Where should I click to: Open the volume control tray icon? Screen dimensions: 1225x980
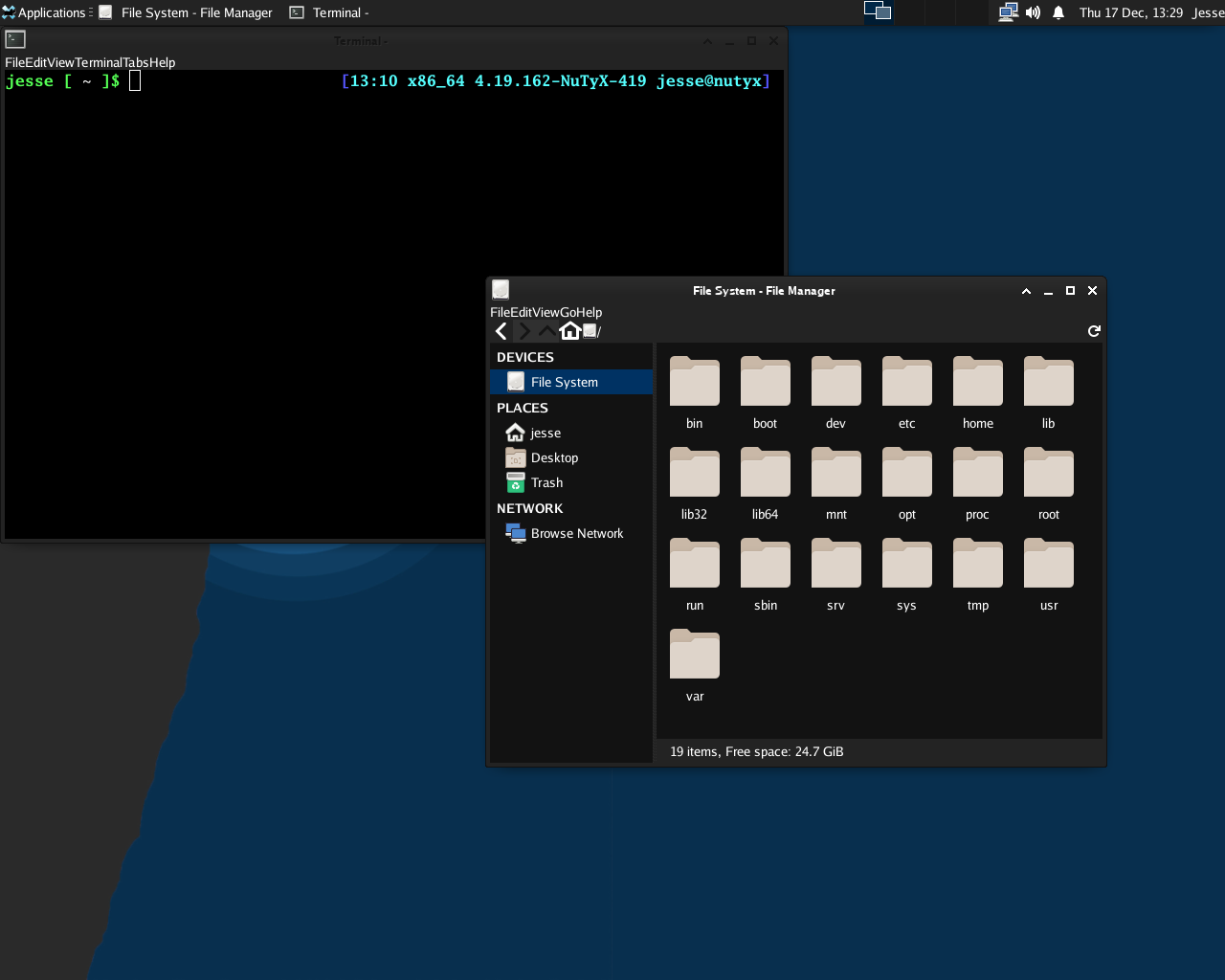[1033, 12]
